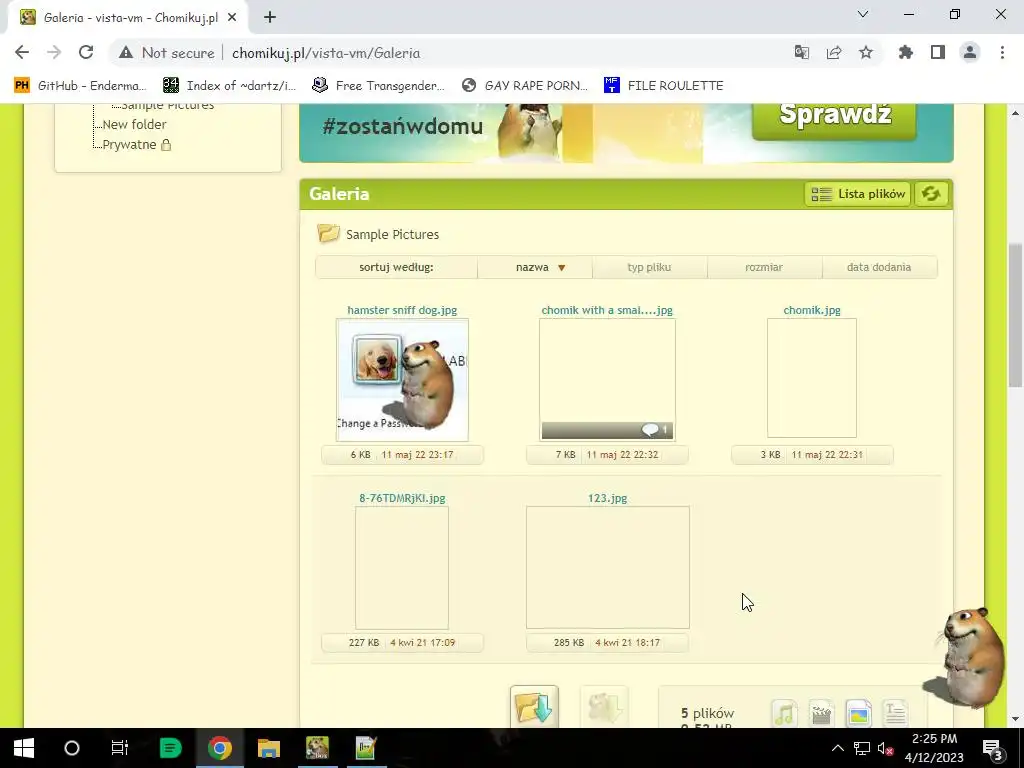This screenshot has width=1024, height=768.
Task: Open the Index of ~dartz bookmark
Action: [x=229, y=86]
